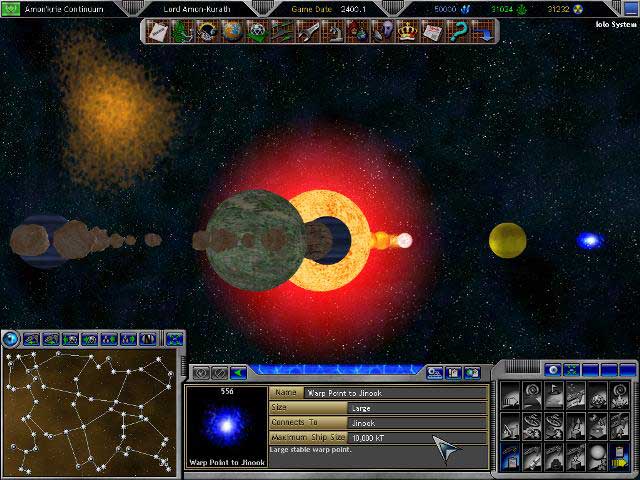The height and width of the screenshot is (480, 640).
Task: Open the newspaper log icon in toolbar
Action: [x=432, y=31]
